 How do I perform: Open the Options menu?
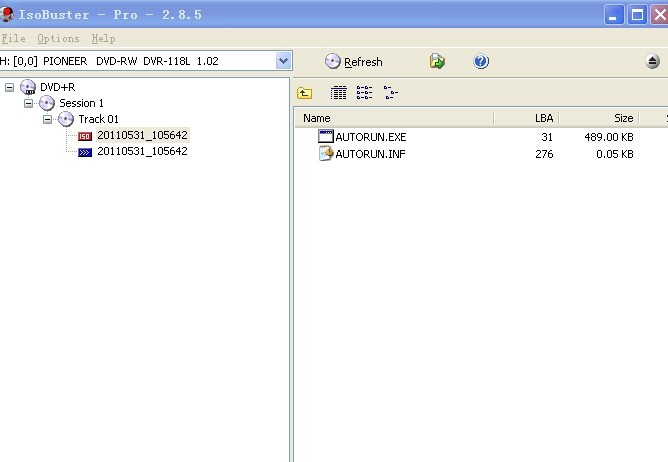[x=58, y=38]
